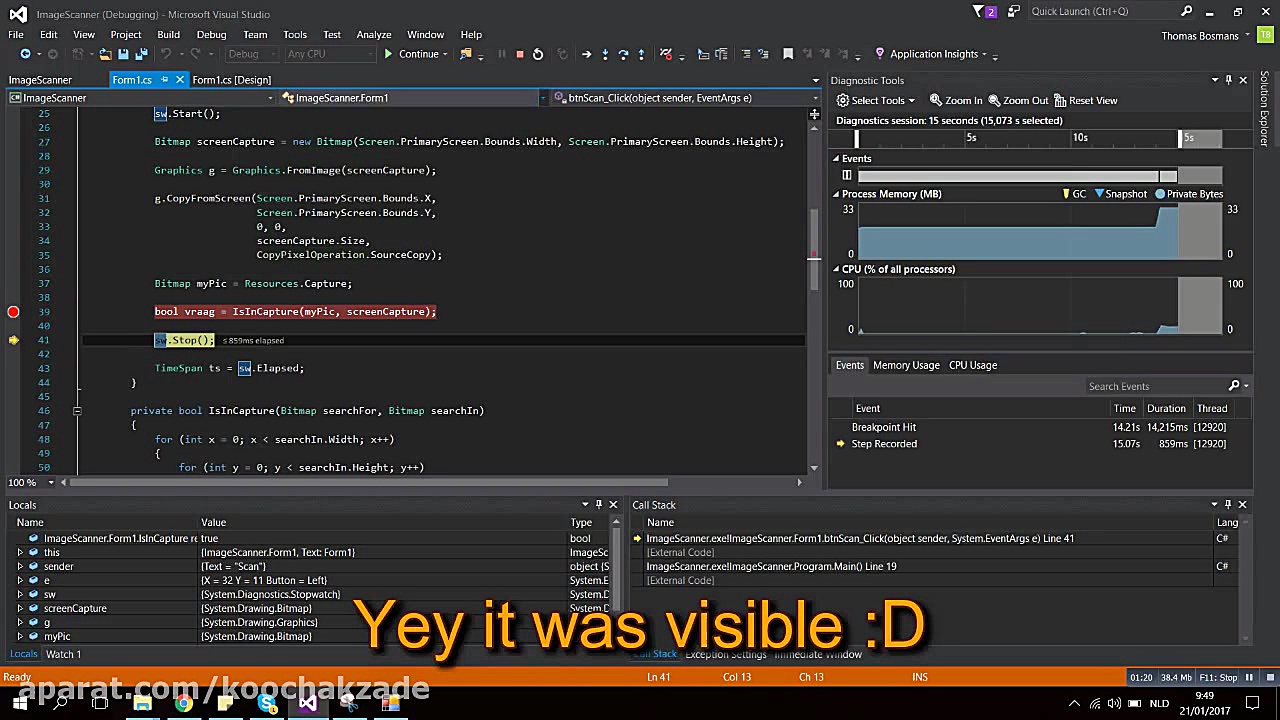Click Reset View in Diagnostic Tools
This screenshot has width=1280, height=720.
[1085, 100]
